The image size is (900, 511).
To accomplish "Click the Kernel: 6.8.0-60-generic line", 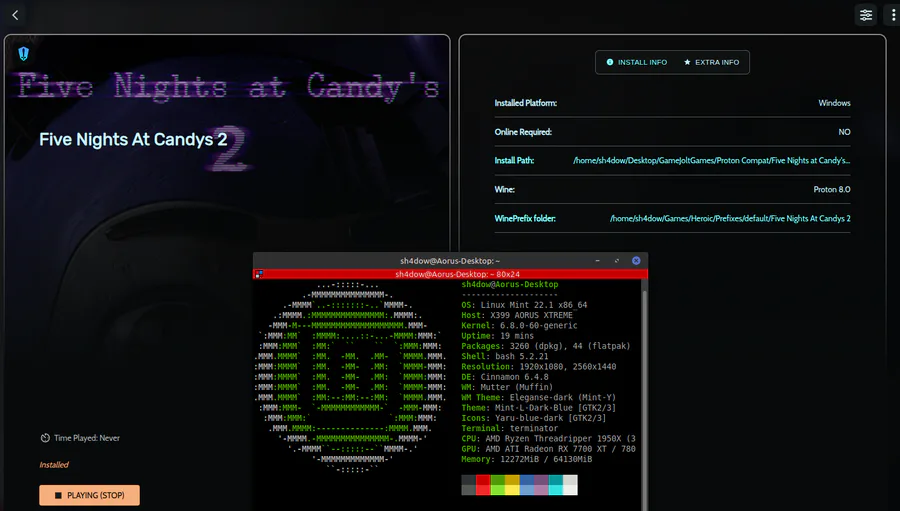I will click(519, 326).
